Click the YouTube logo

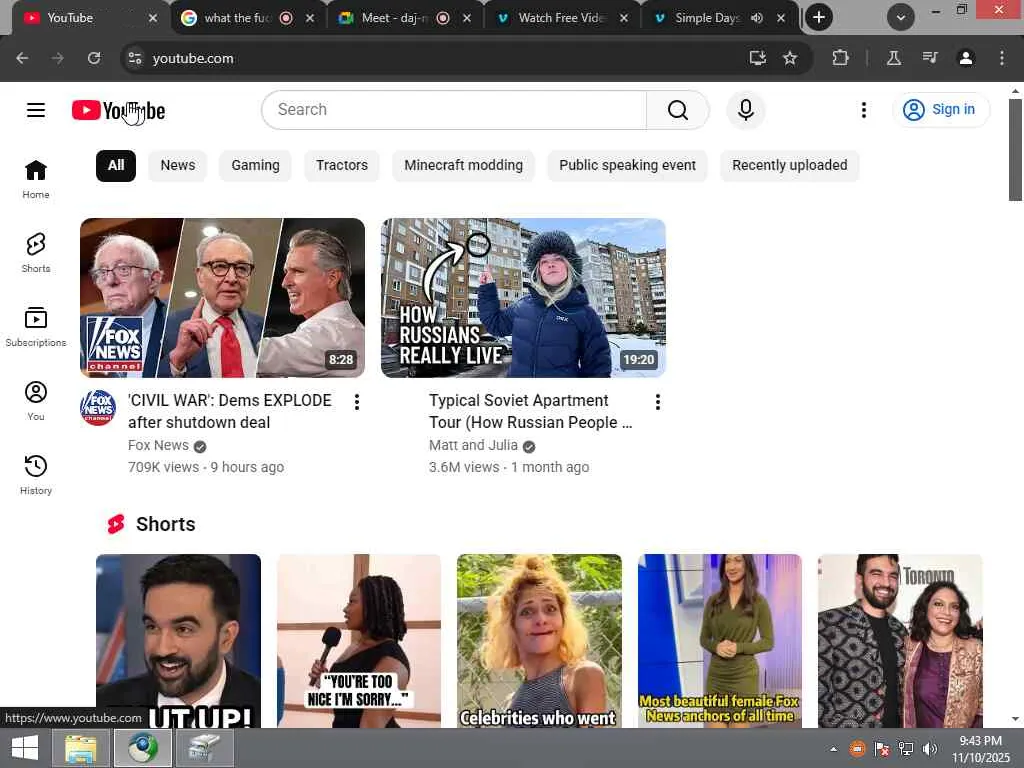coord(118,110)
